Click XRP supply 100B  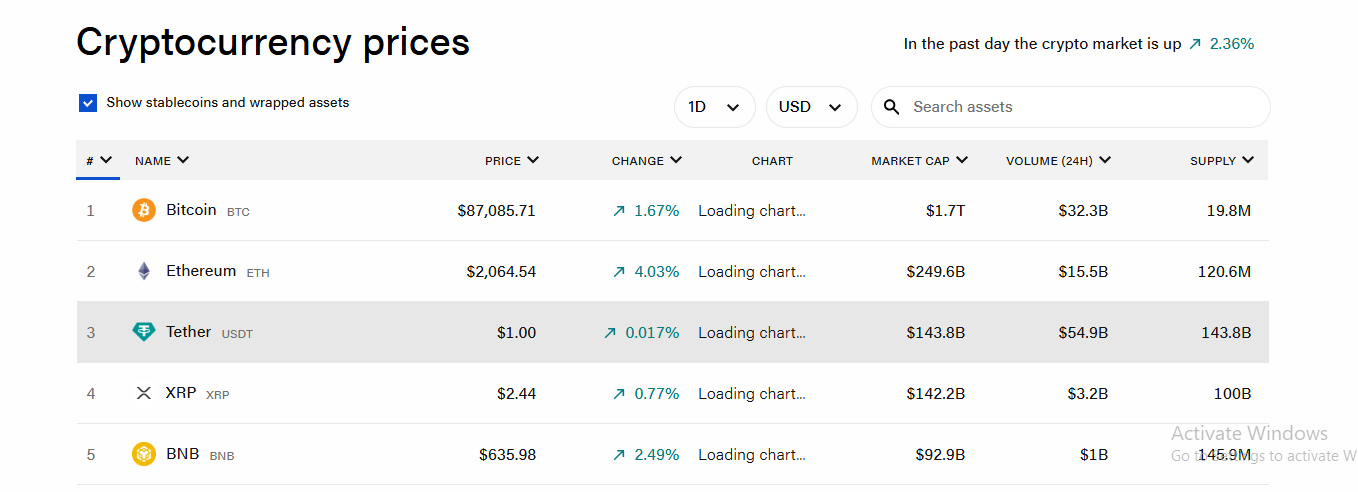pos(1232,394)
